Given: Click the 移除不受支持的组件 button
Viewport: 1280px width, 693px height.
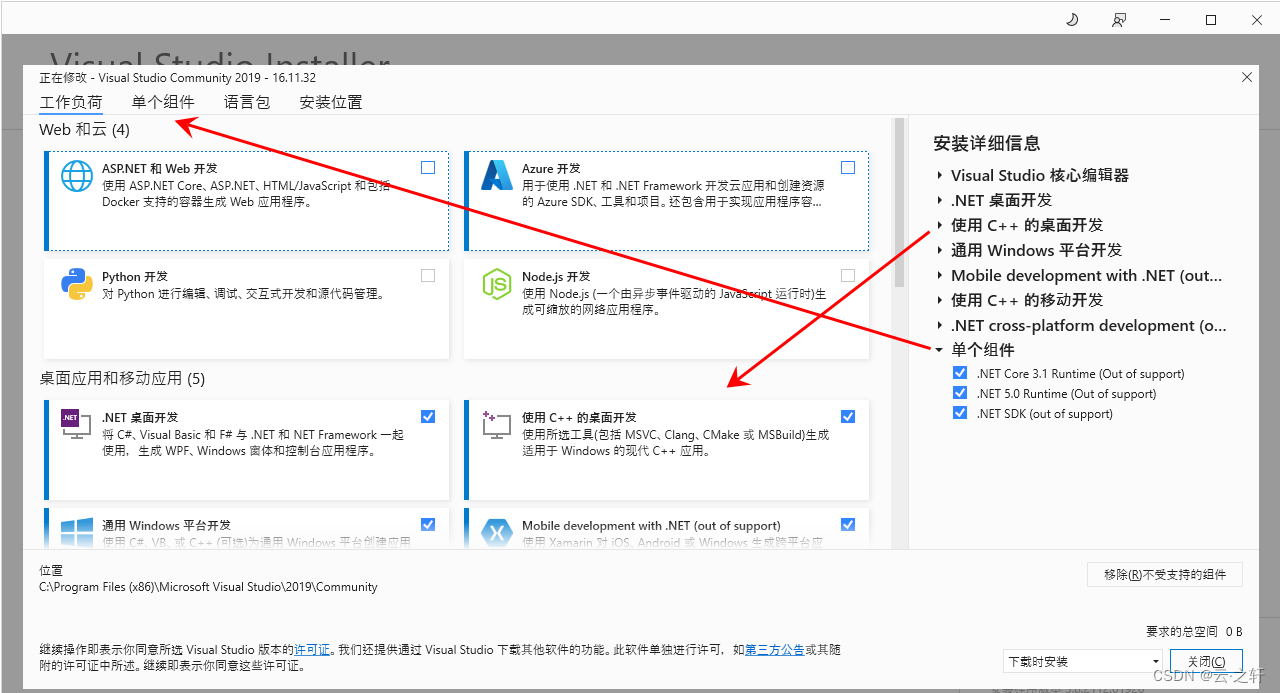Looking at the screenshot, I should point(1164,574).
